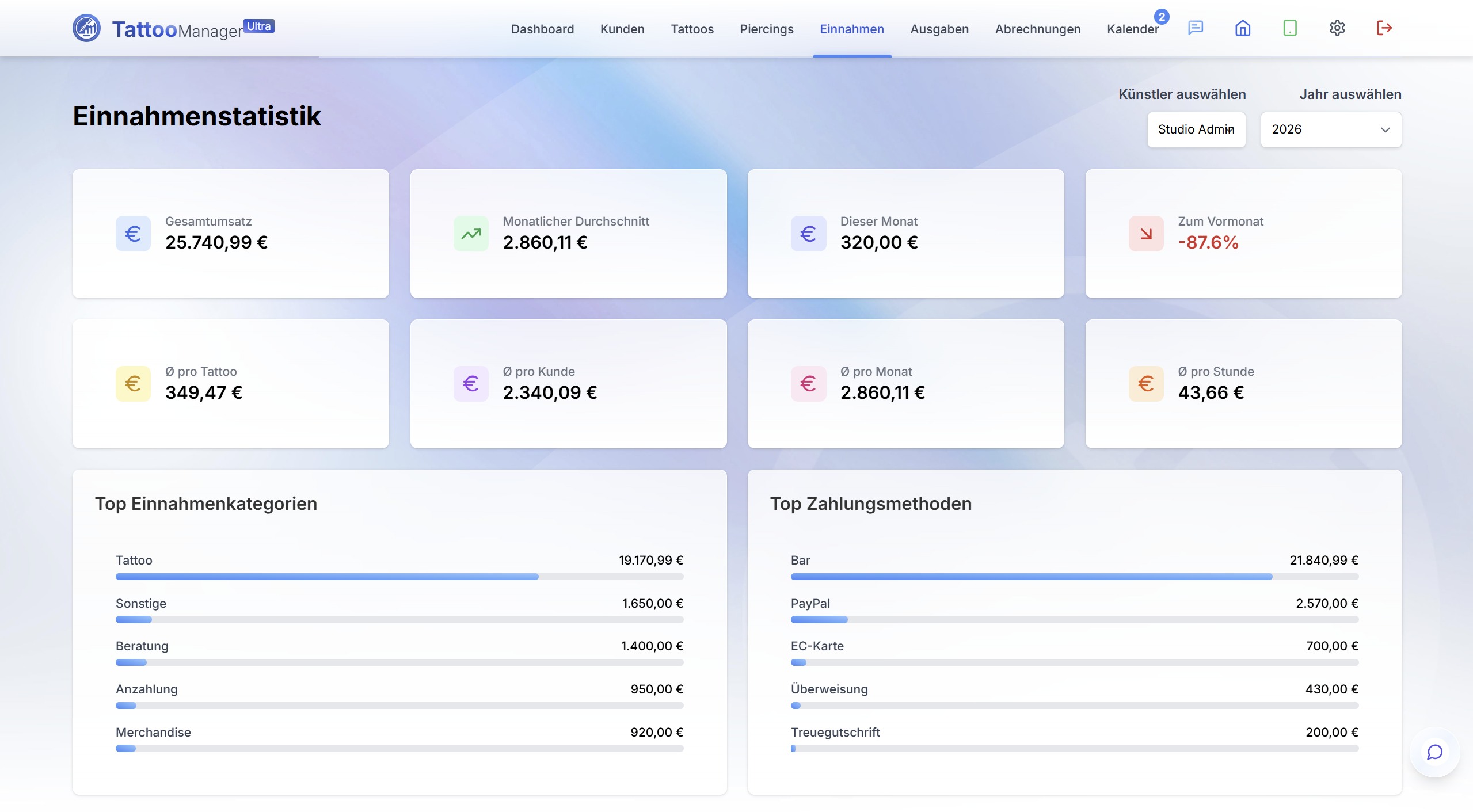
Task: Open the Studio Admin artist dropdown
Action: [1196, 129]
